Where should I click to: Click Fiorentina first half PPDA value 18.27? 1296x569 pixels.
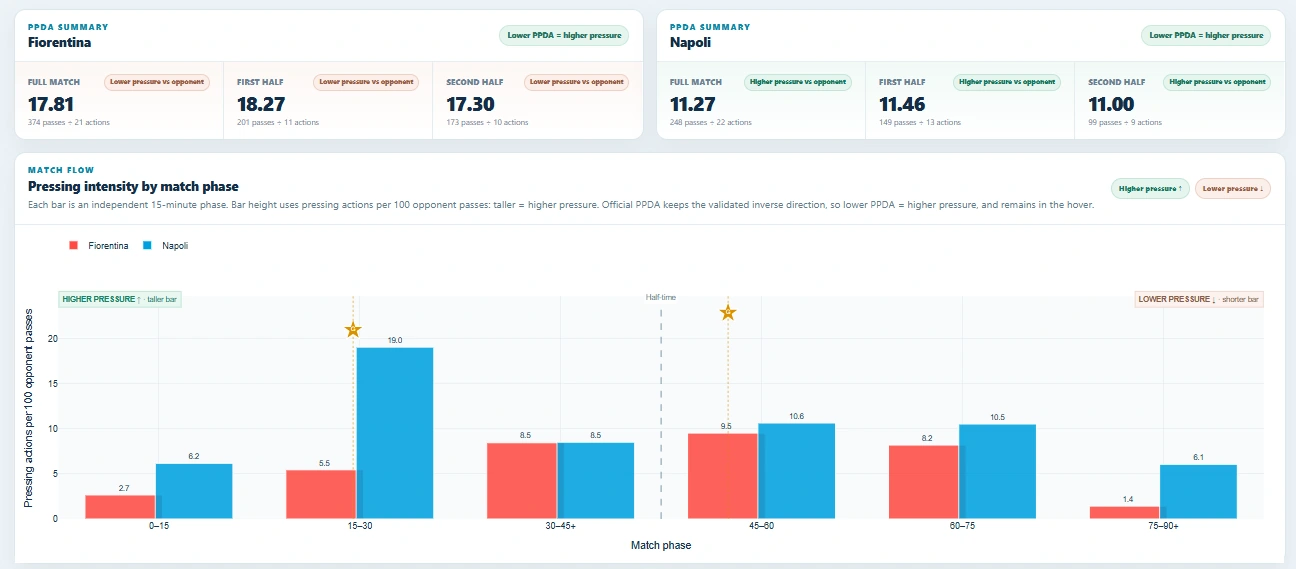[261, 104]
